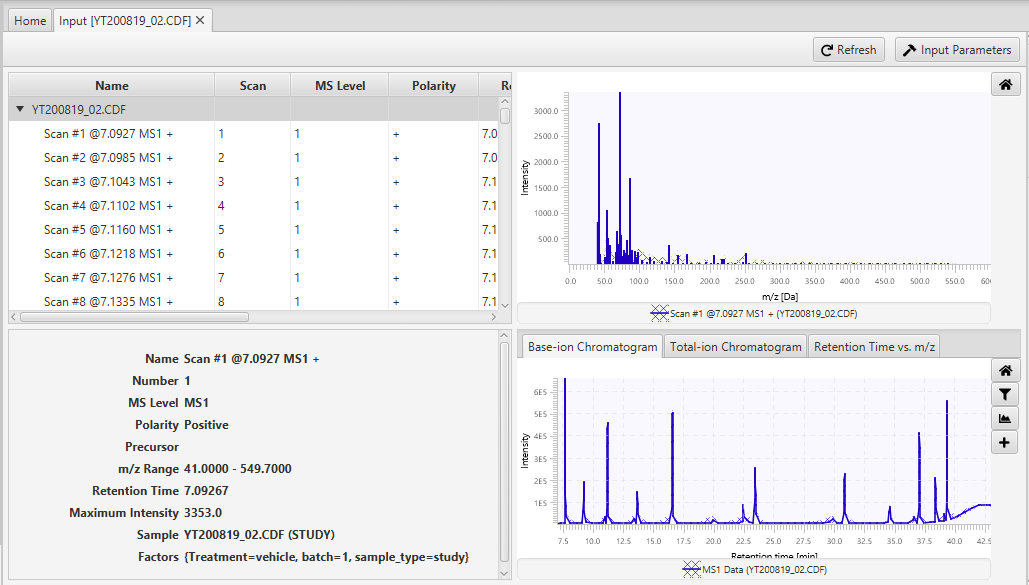1029x585 pixels.
Task: Click the scan table vertical scrollbar thumb
Action: (505, 116)
